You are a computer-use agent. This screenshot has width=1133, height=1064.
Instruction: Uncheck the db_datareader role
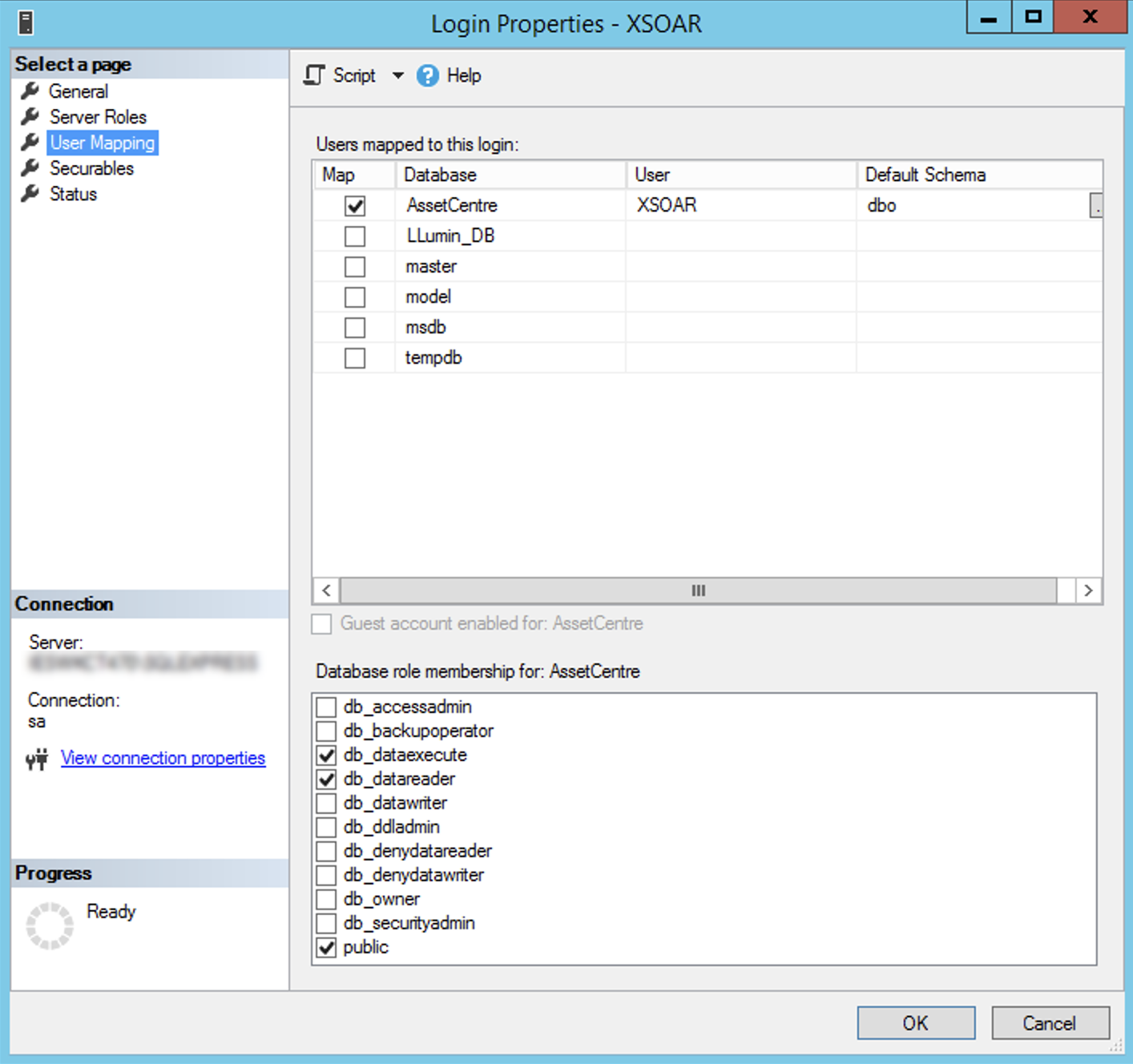[x=326, y=779]
